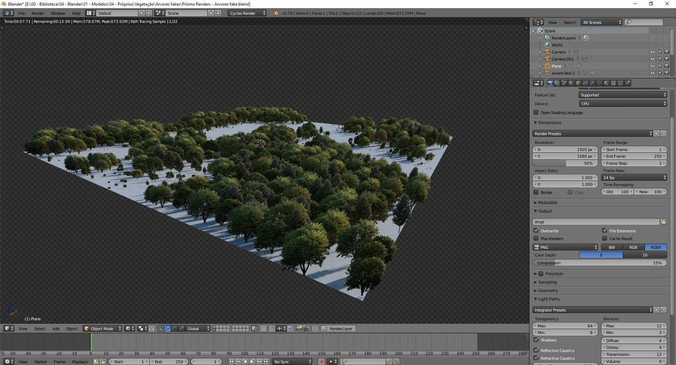This screenshot has width=676, height=365.
Task: Open the Marker menu in the timeline
Action: [x=41, y=362]
